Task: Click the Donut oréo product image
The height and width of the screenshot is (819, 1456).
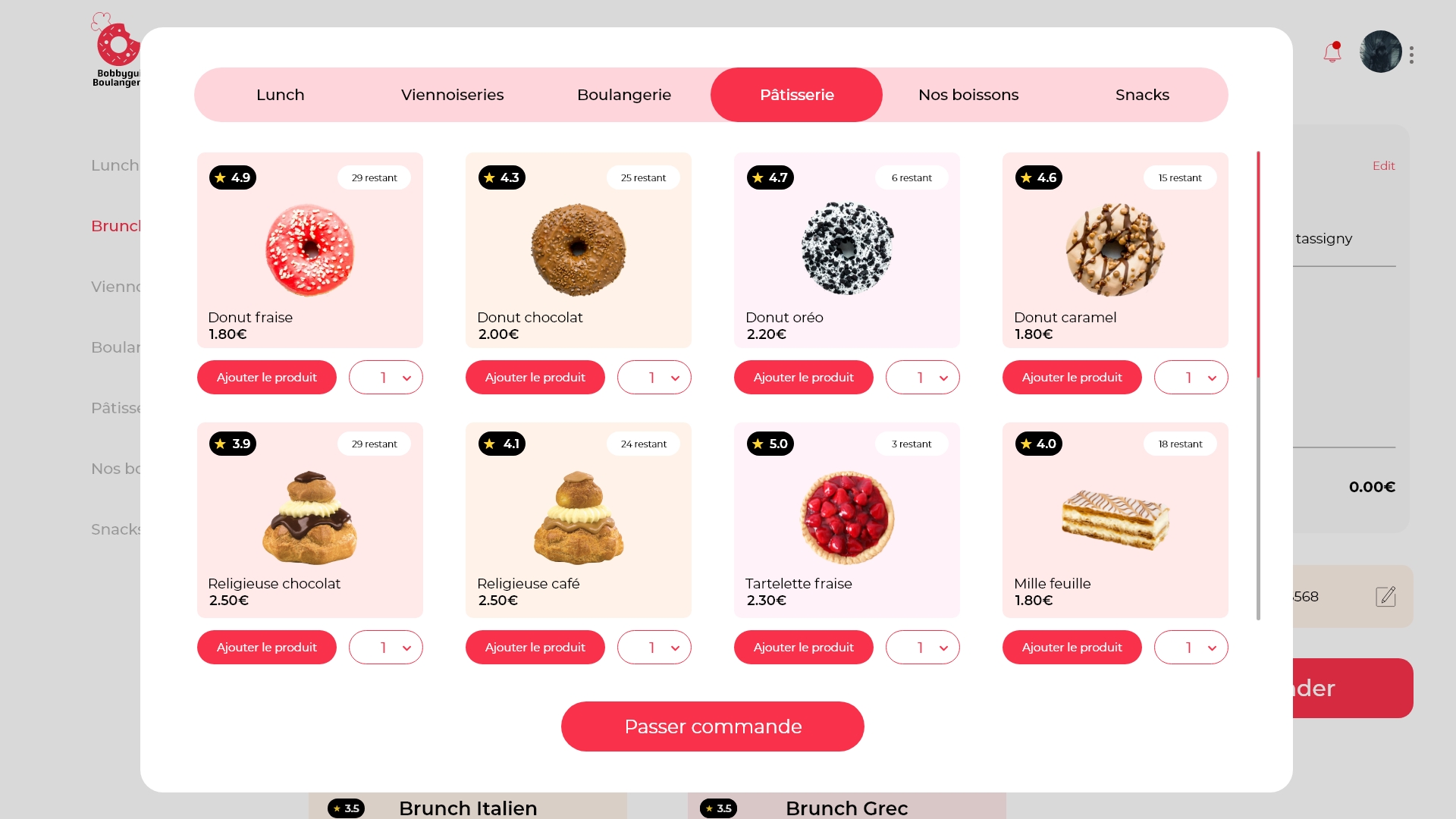Action: [x=847, y=248]
